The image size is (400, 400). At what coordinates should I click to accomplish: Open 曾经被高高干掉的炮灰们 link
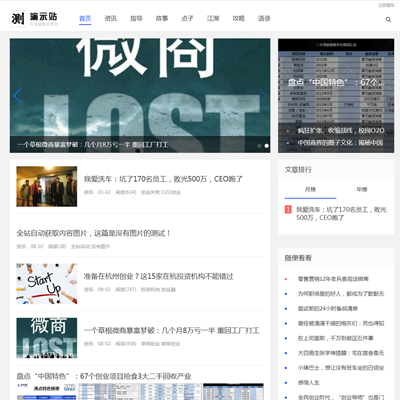pyautogui.click(x=341, y=323)
